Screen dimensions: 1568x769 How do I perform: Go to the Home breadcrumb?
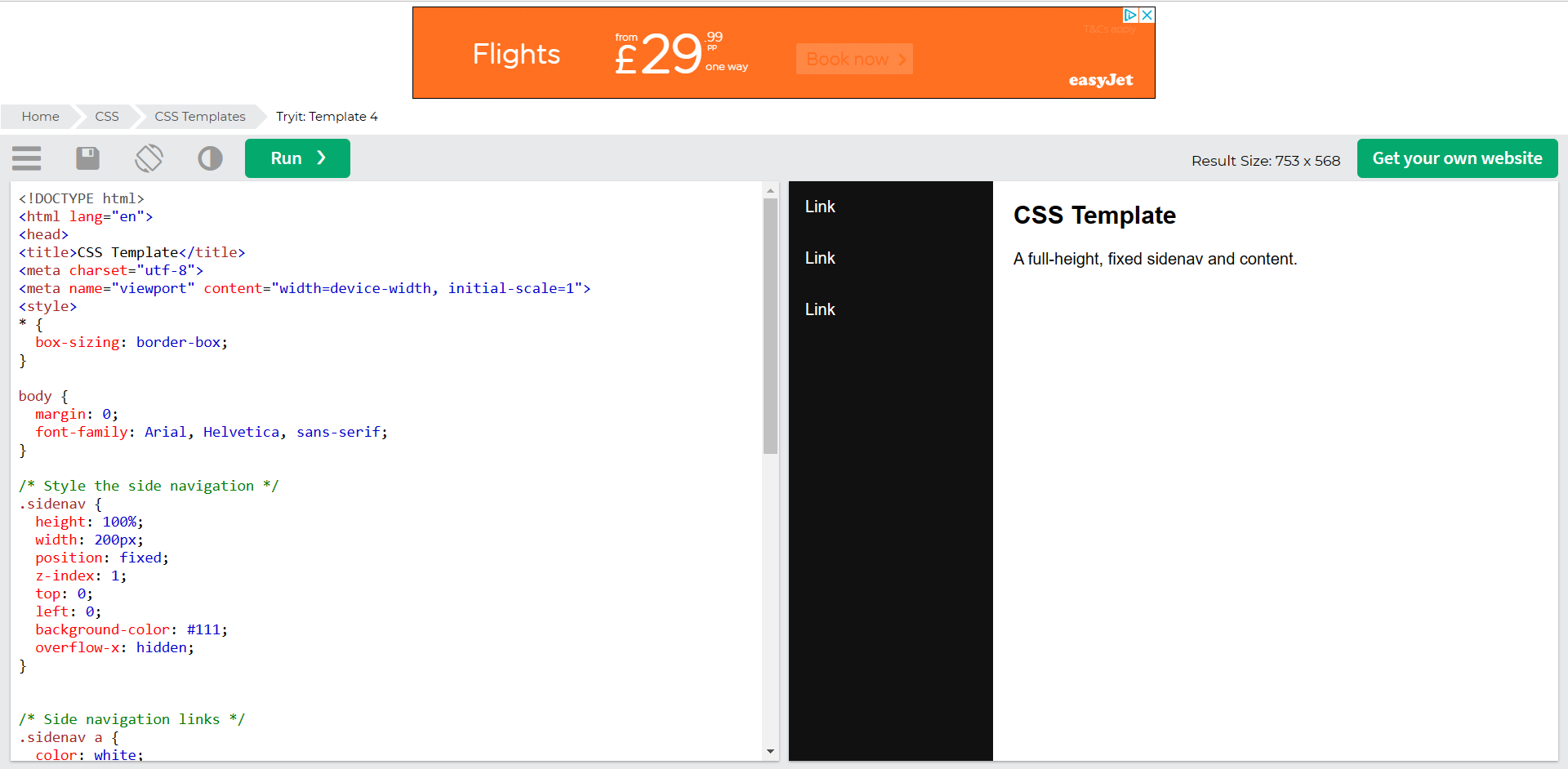pos(40,117)
